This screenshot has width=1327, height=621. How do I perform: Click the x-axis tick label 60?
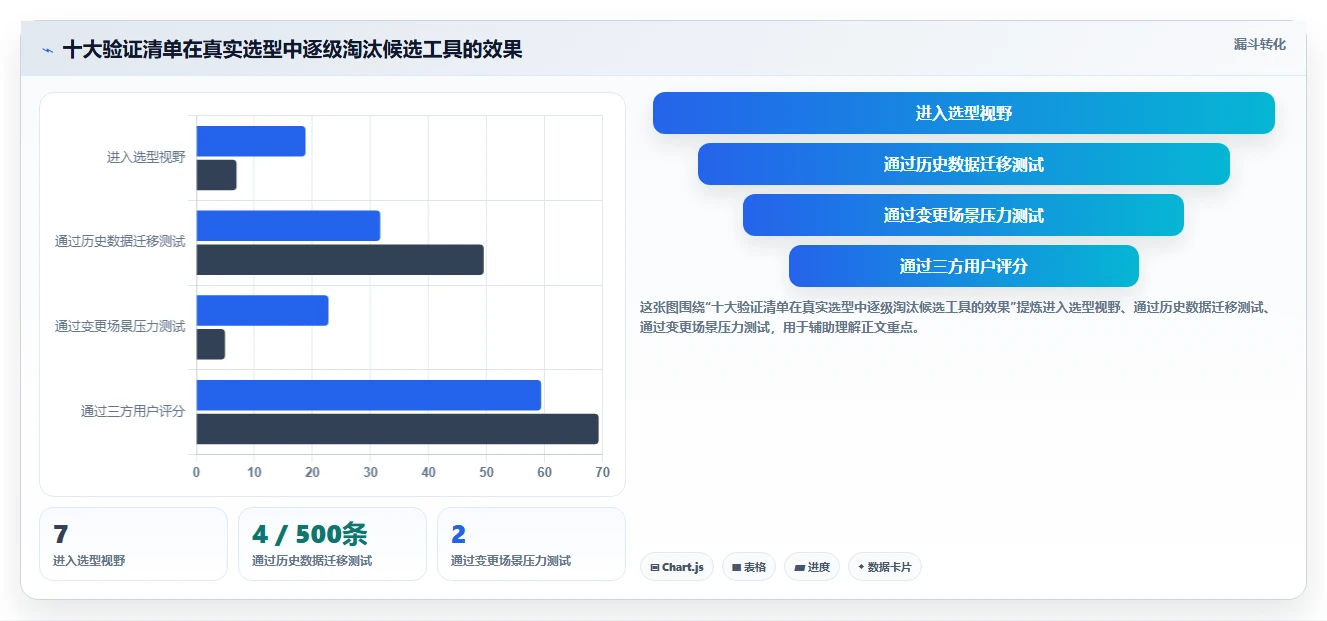[x=544, y=472]
